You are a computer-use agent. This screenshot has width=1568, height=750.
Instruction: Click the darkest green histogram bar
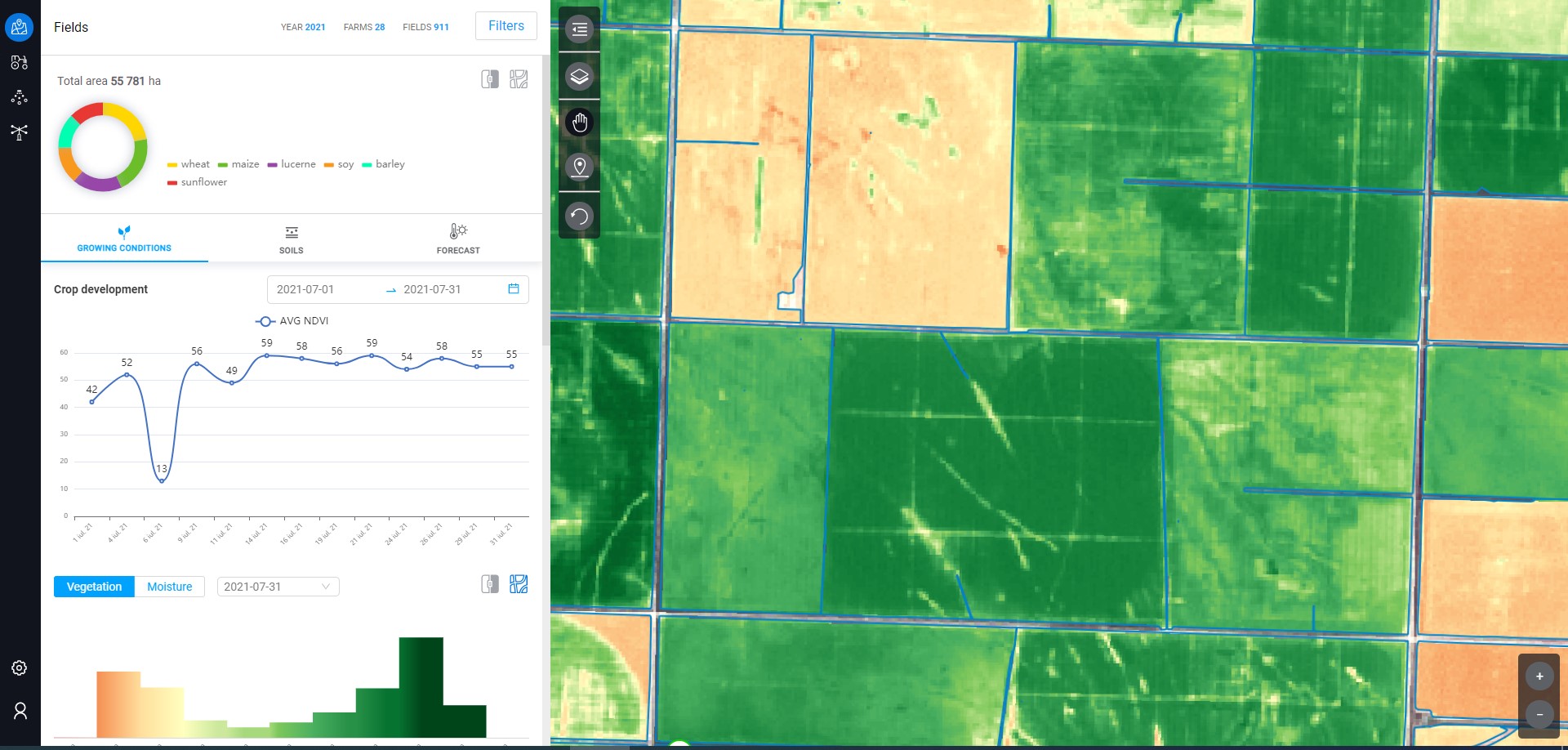(x=465, y=721)
